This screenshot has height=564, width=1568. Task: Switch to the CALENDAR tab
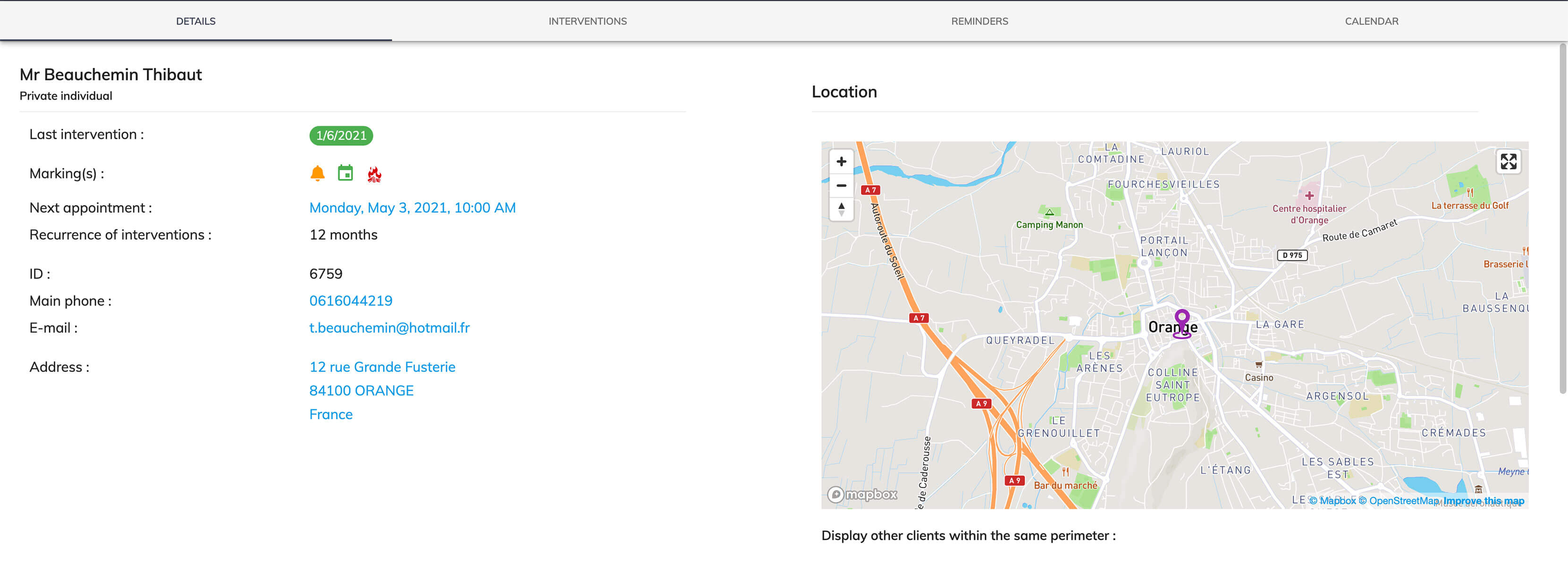(x=1371, y=21)
